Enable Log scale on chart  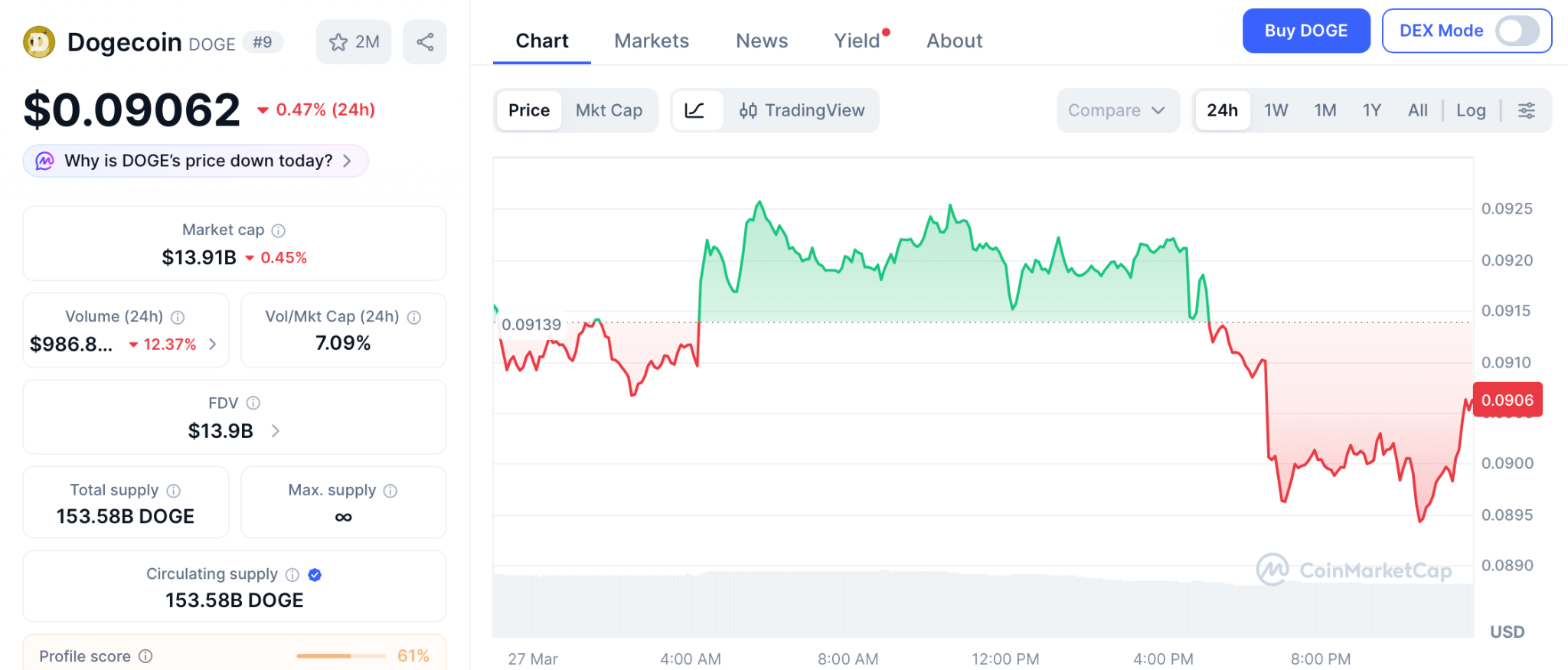tap(1470, 110)
